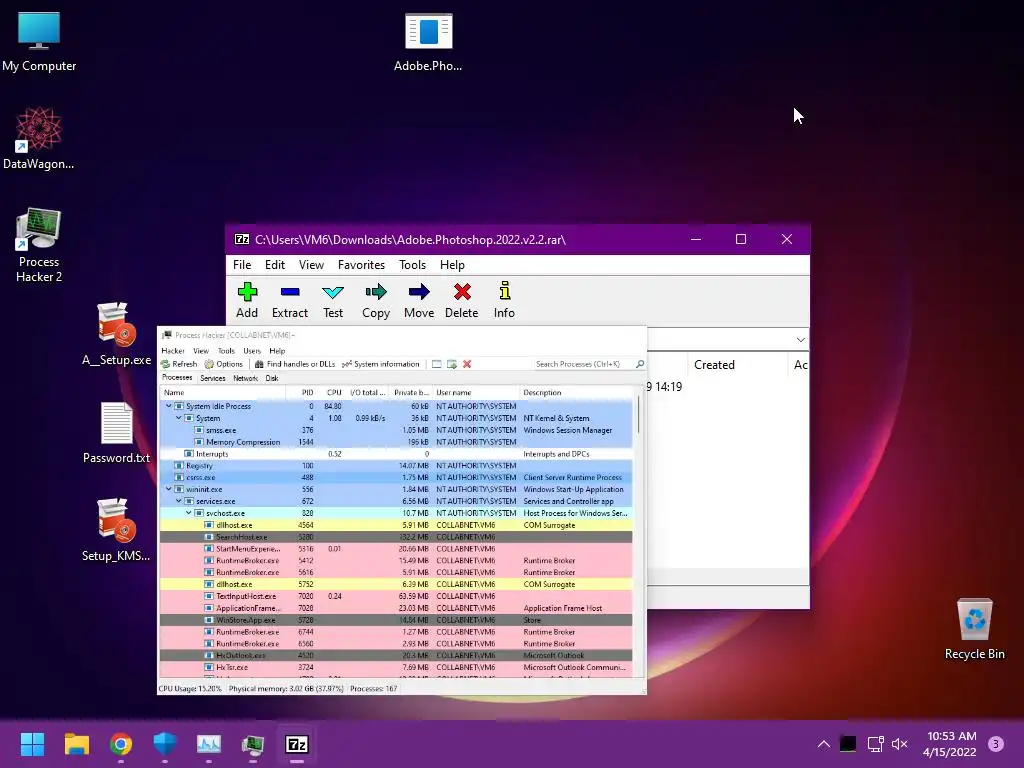Open Process Hacker Options

223,364
